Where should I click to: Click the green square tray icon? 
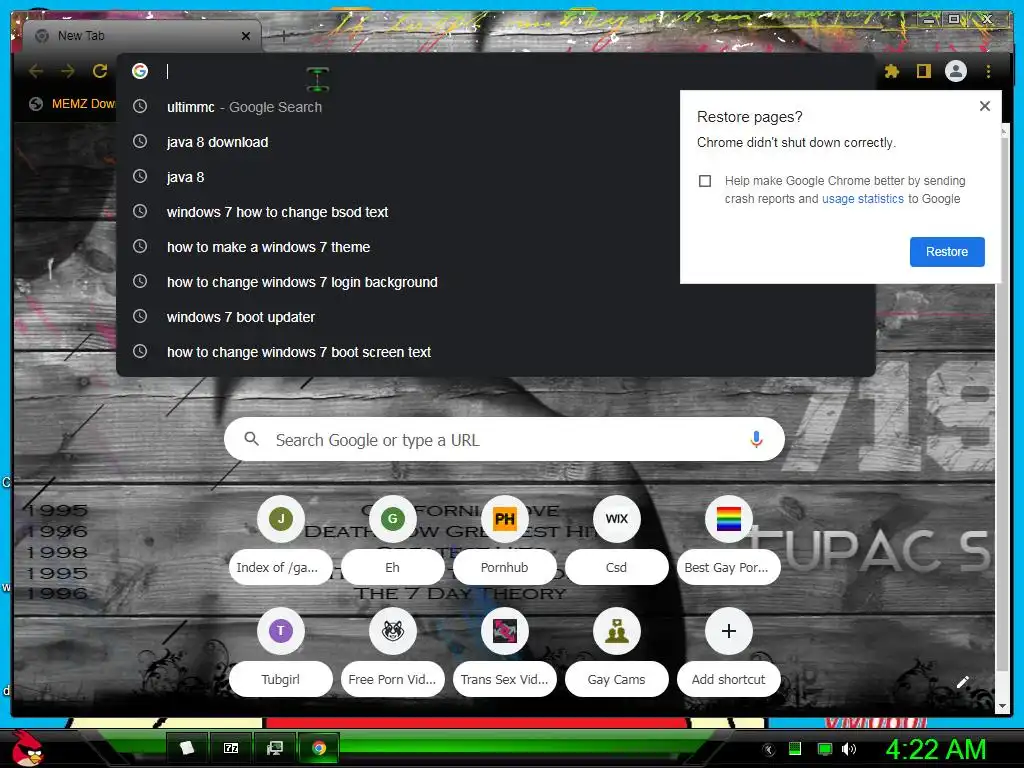click(x=795, y=749)
